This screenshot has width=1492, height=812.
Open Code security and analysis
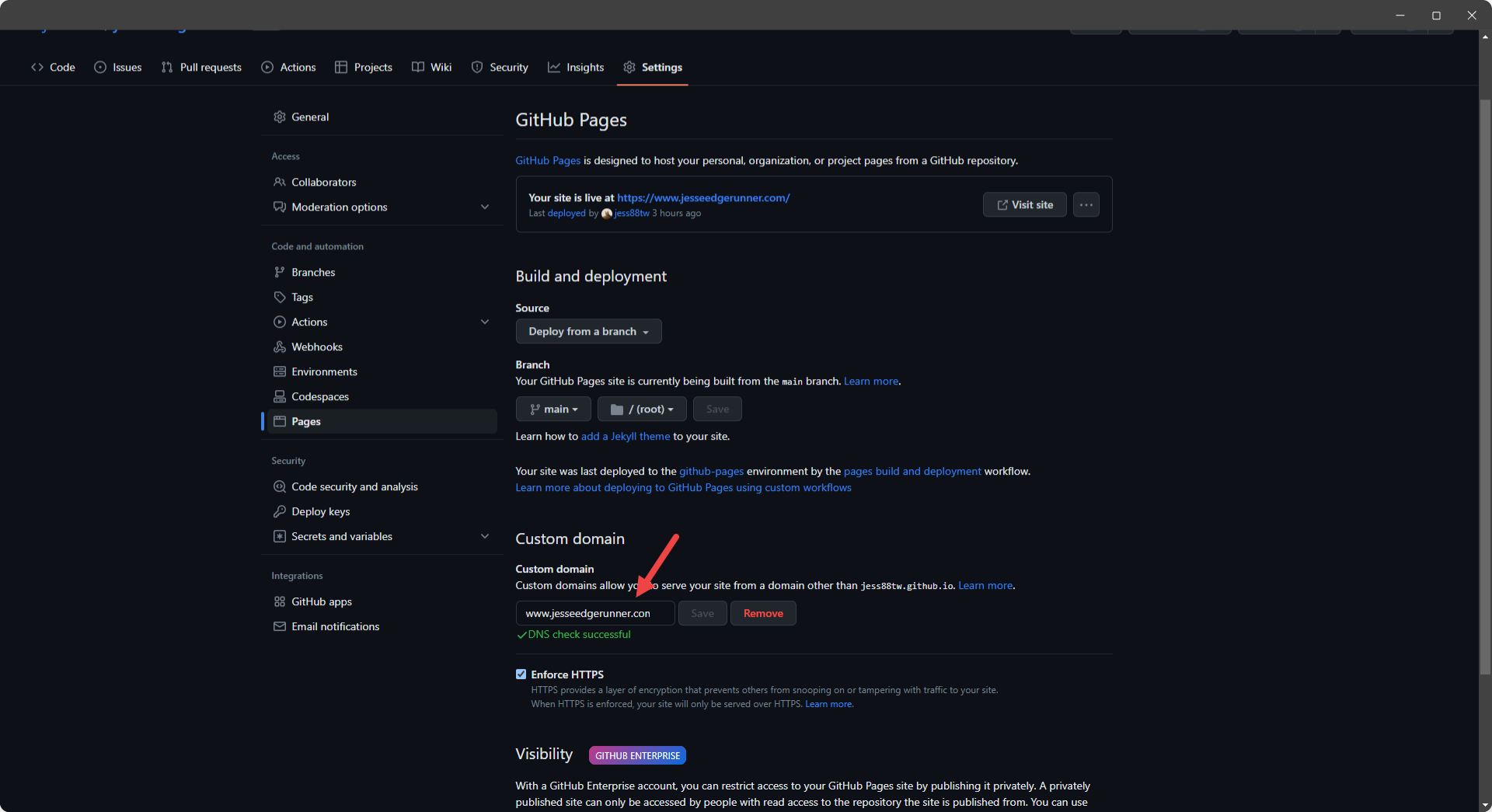tap(382, 486)
